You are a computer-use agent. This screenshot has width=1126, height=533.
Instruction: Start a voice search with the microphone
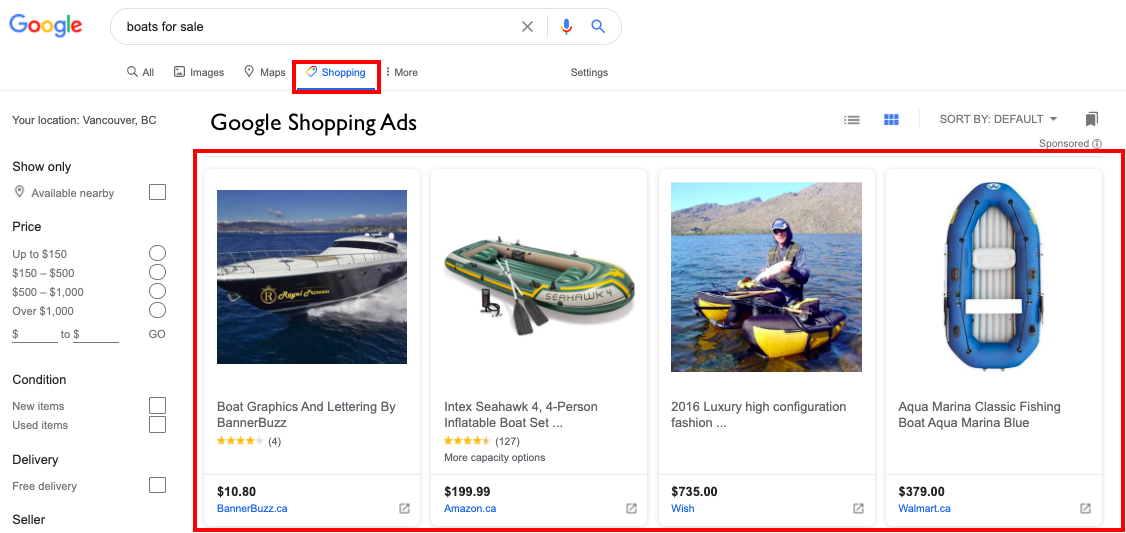tap(567, 27)
